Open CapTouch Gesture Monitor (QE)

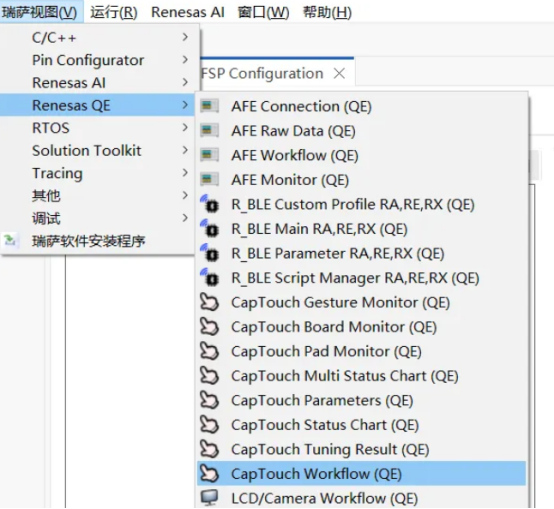pos(361,302)
